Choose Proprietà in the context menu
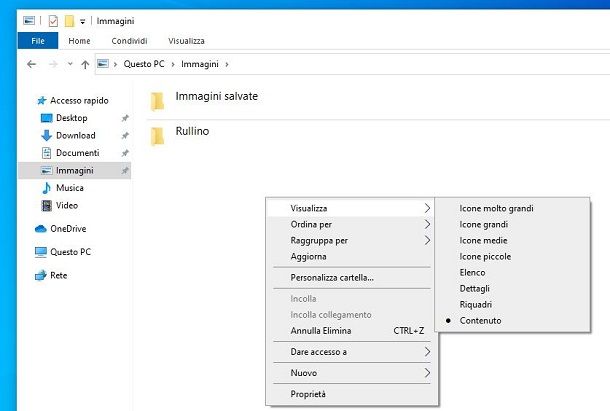Image resolution: width=610 pixels, height=411 pixels. click(350, 394)
